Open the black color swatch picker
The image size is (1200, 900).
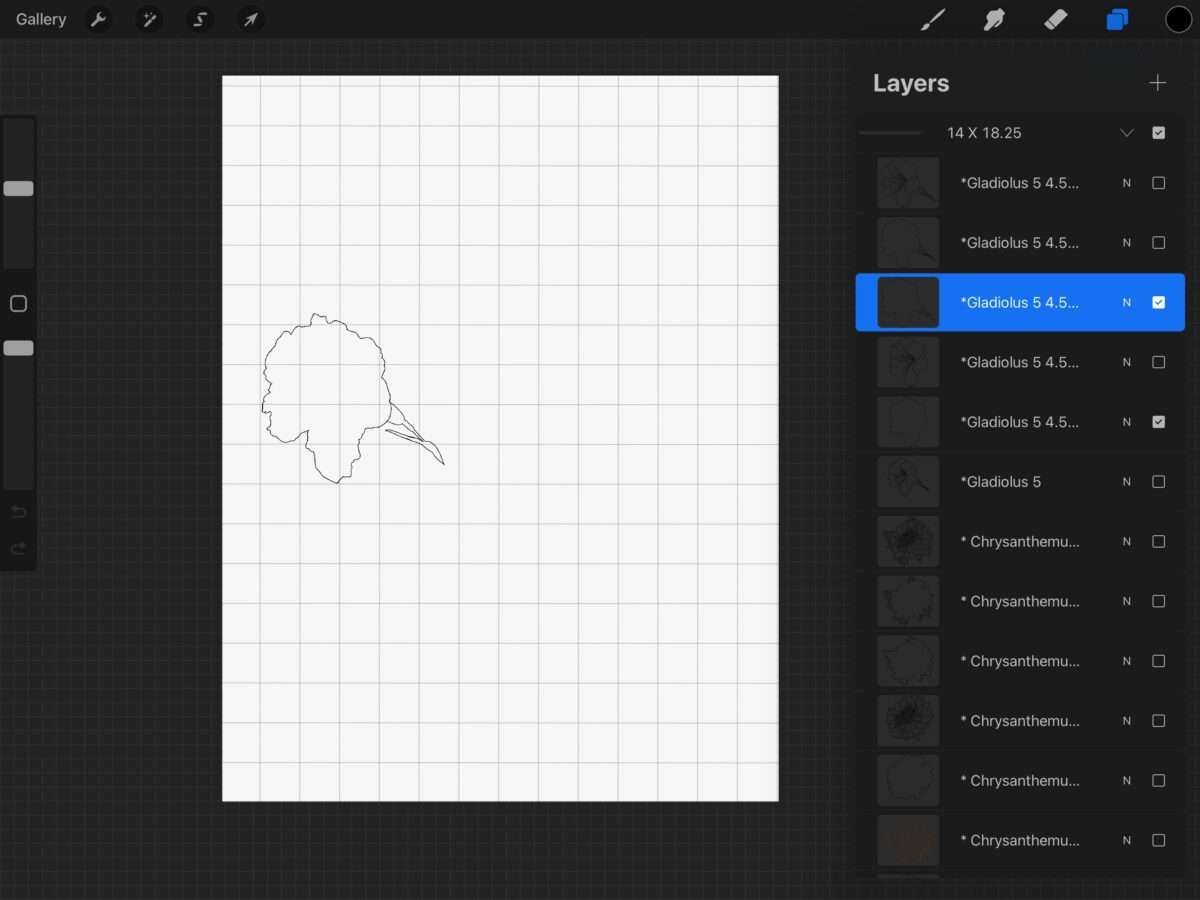[1178, 20]
